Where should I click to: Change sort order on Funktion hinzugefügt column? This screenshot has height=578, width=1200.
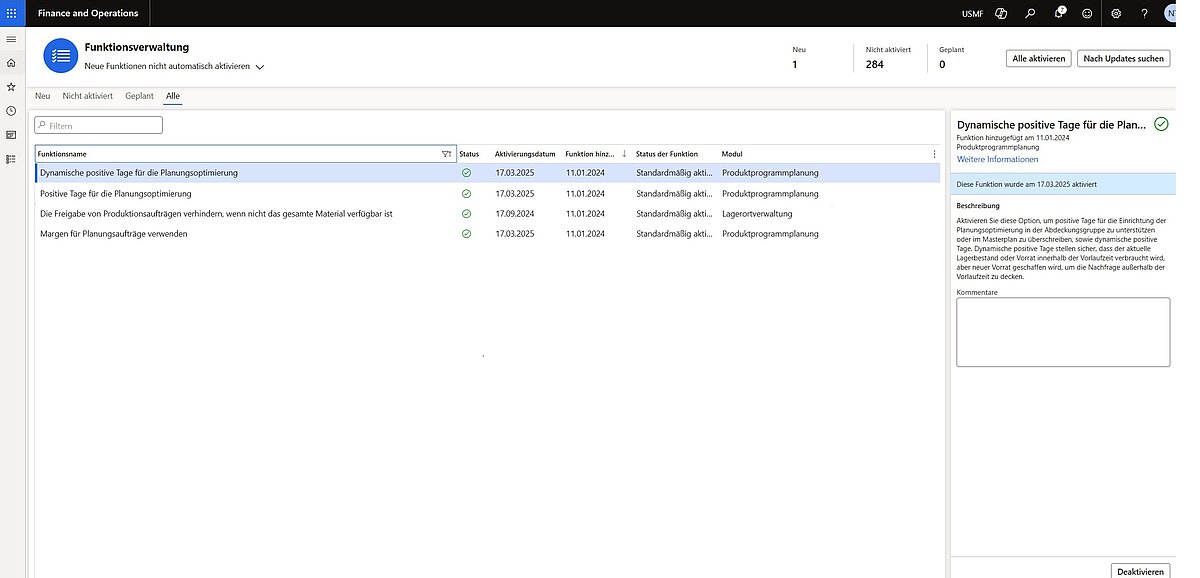point(625,154)
